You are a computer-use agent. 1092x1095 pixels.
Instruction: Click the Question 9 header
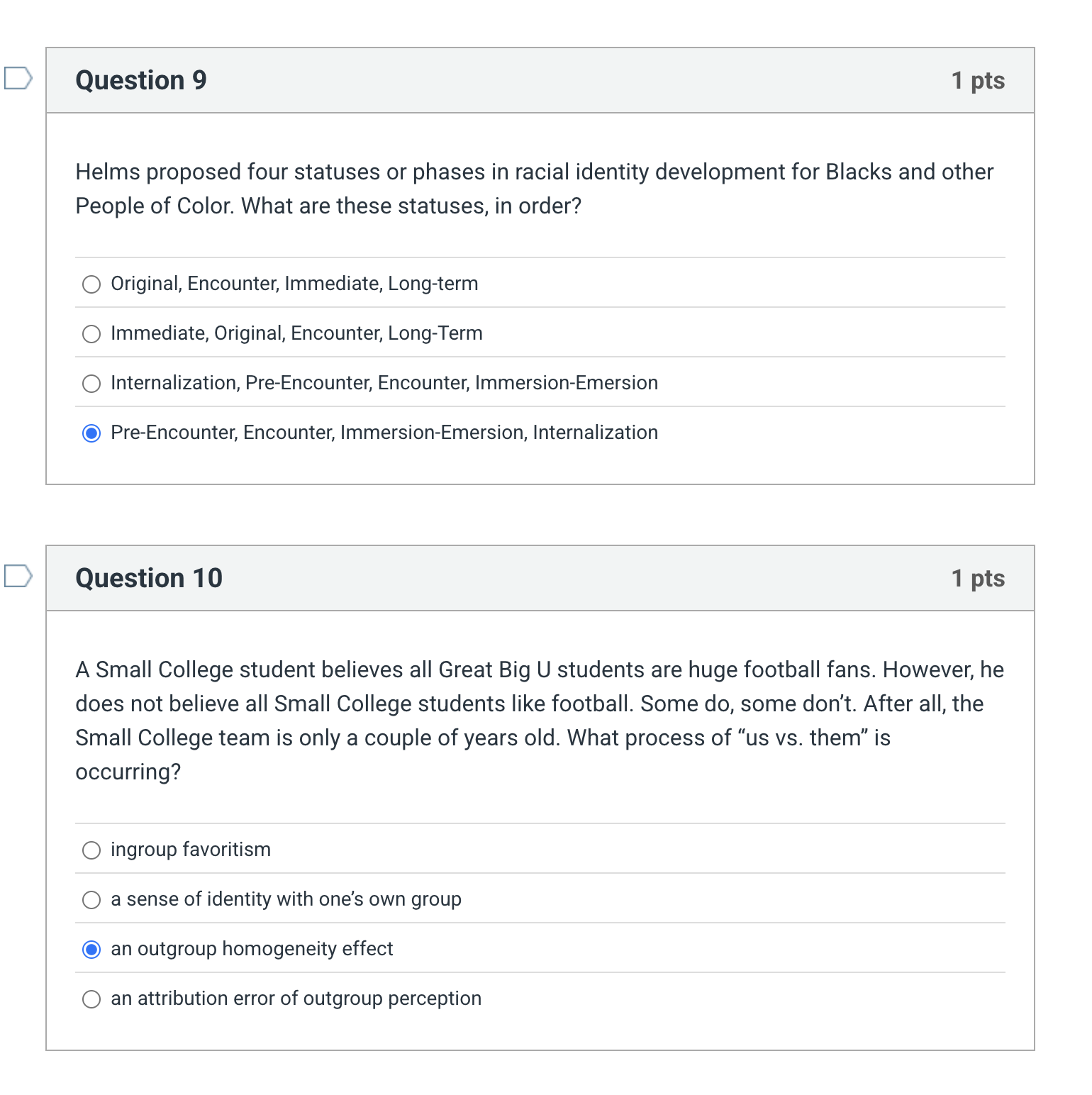pos(140,80)
